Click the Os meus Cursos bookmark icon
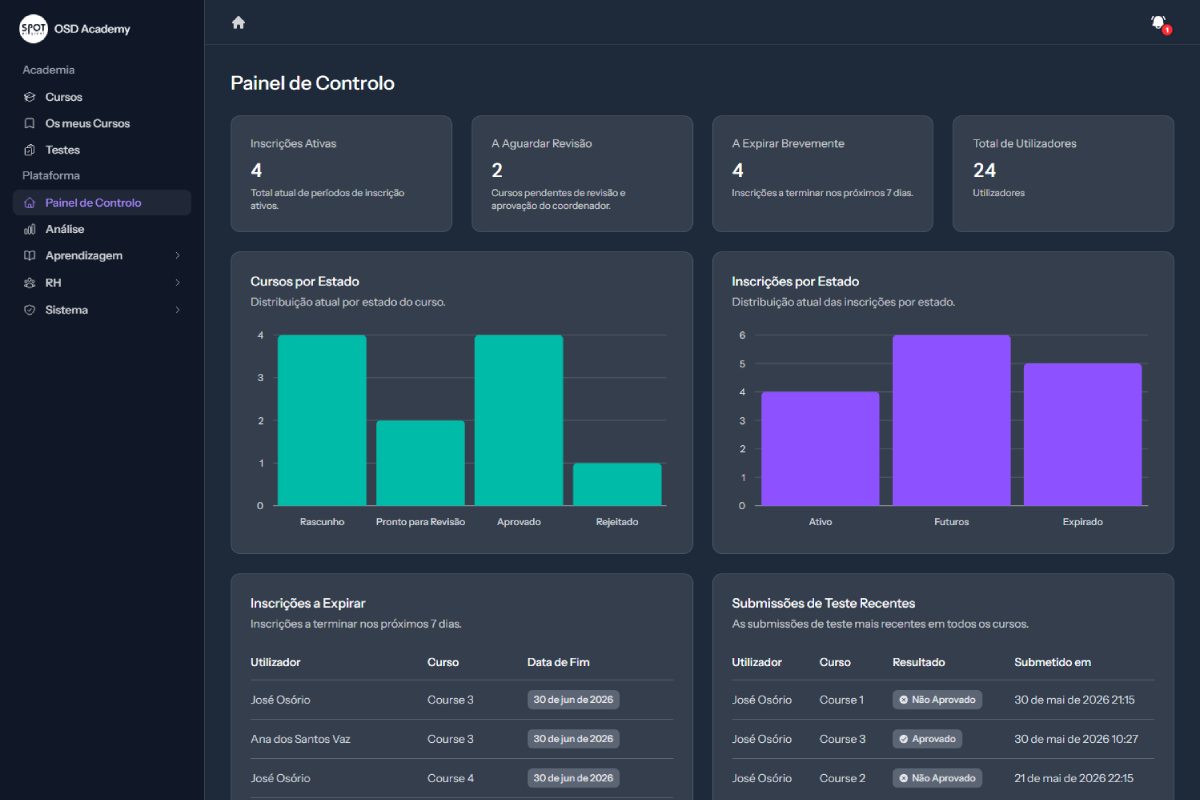Viewport: 1200px width, 800px height. 30,123
